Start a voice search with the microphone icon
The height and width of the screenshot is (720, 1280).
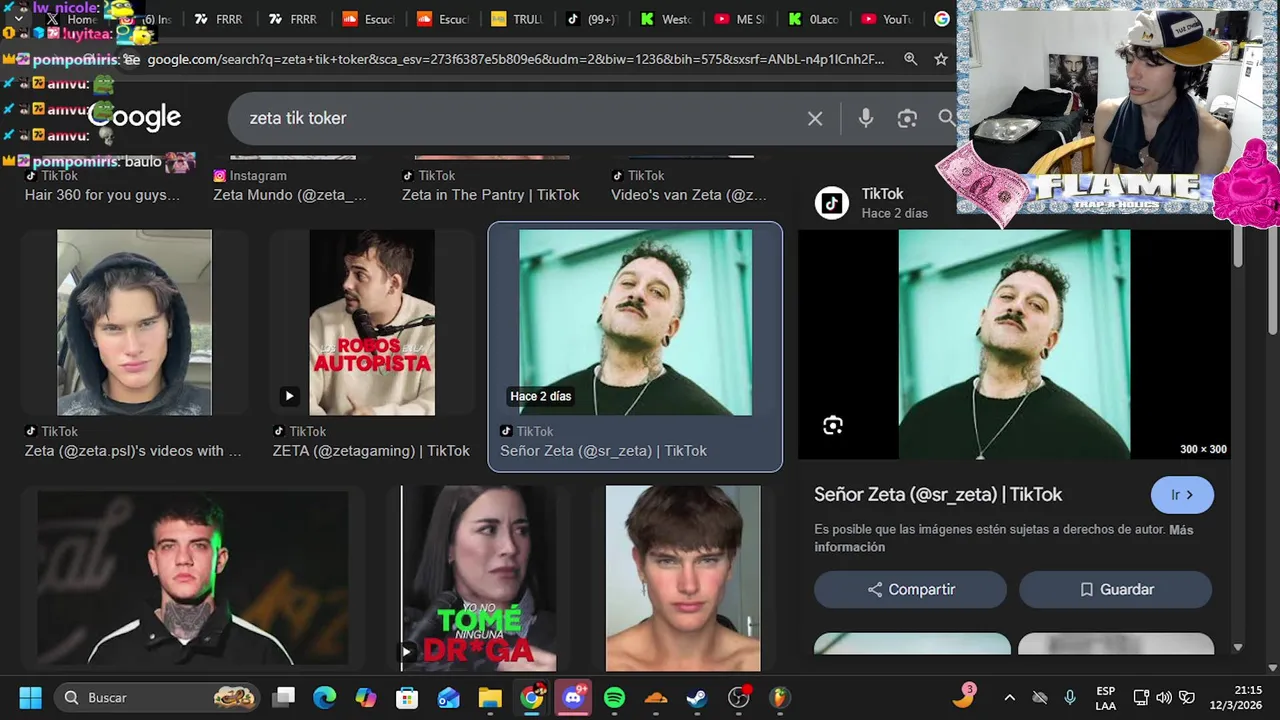pyautogui.click(x=866, y=118)
